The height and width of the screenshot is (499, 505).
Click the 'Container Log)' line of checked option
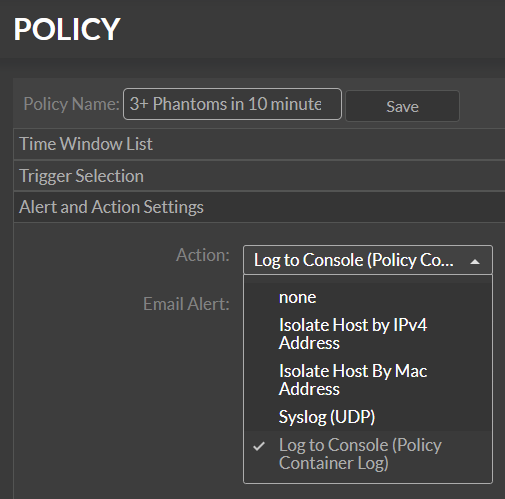334,463
